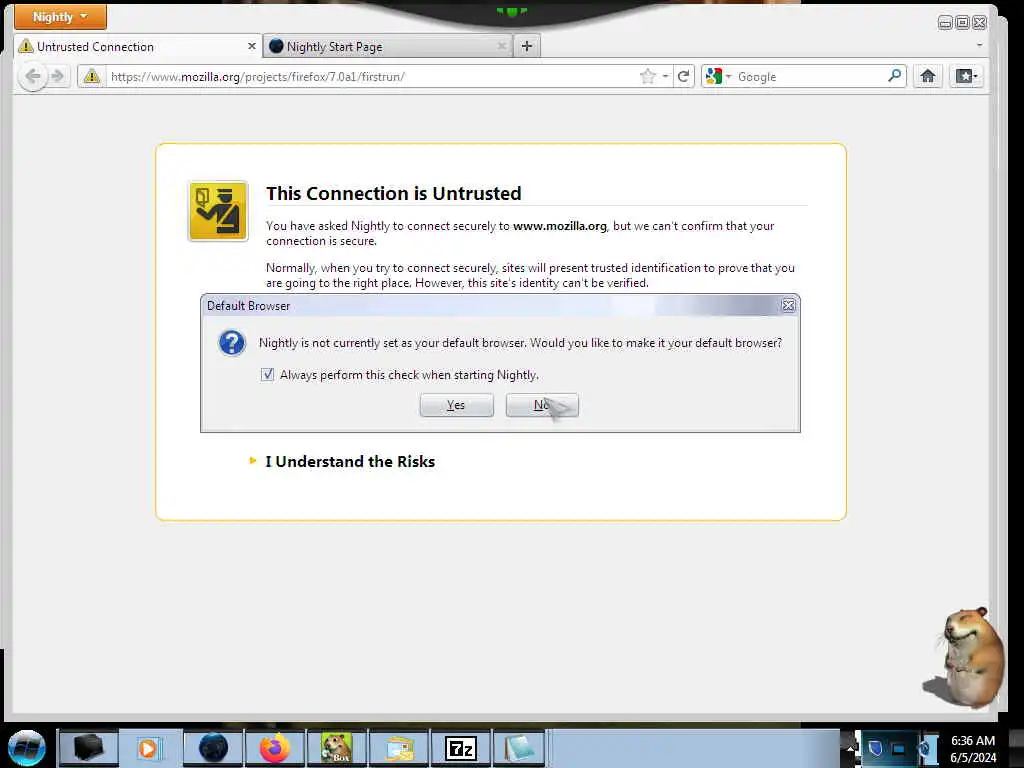The image size is (1024, 768).
Task: Click the volume tray icon
Action: (x=926, y=749)
